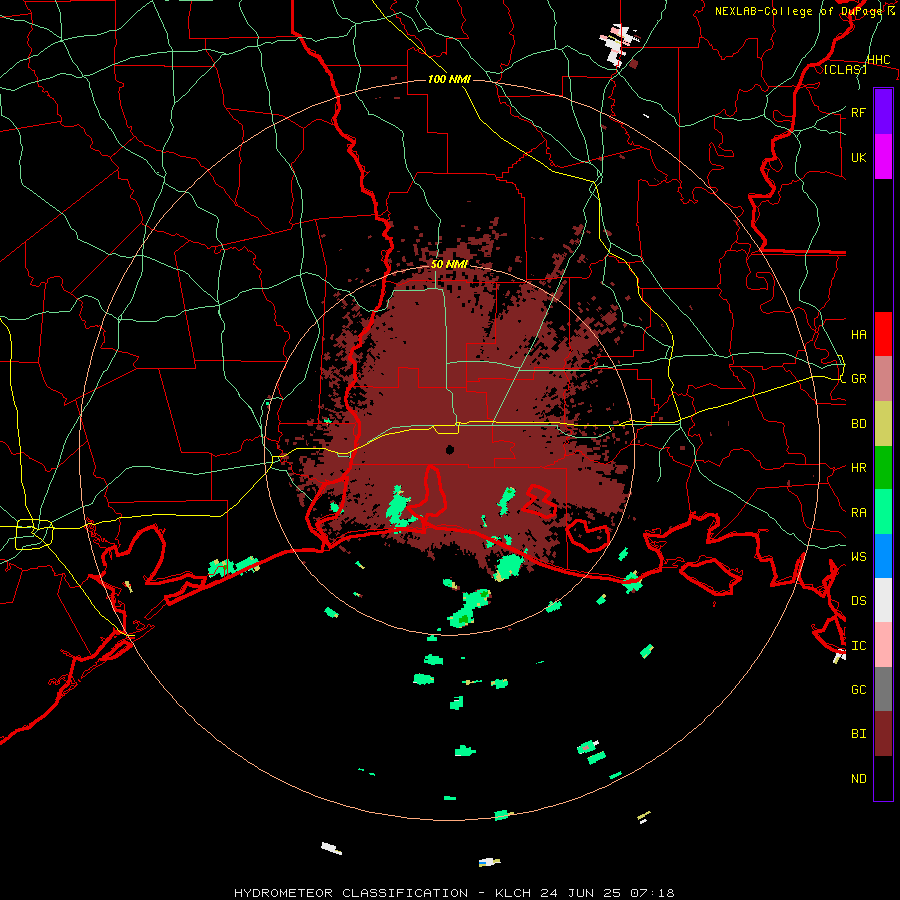Click the '100 NMI' range ring label
900x900 pixels.
tap(449, 79)
